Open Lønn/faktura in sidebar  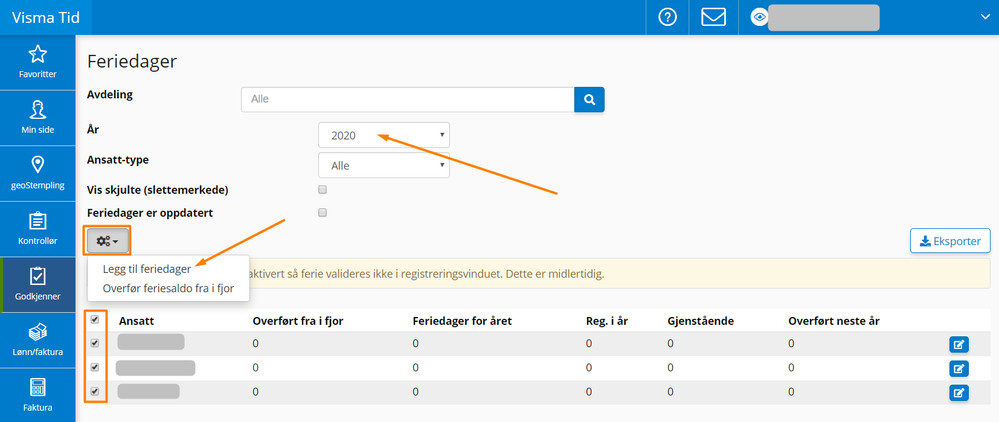coord(38,338)
